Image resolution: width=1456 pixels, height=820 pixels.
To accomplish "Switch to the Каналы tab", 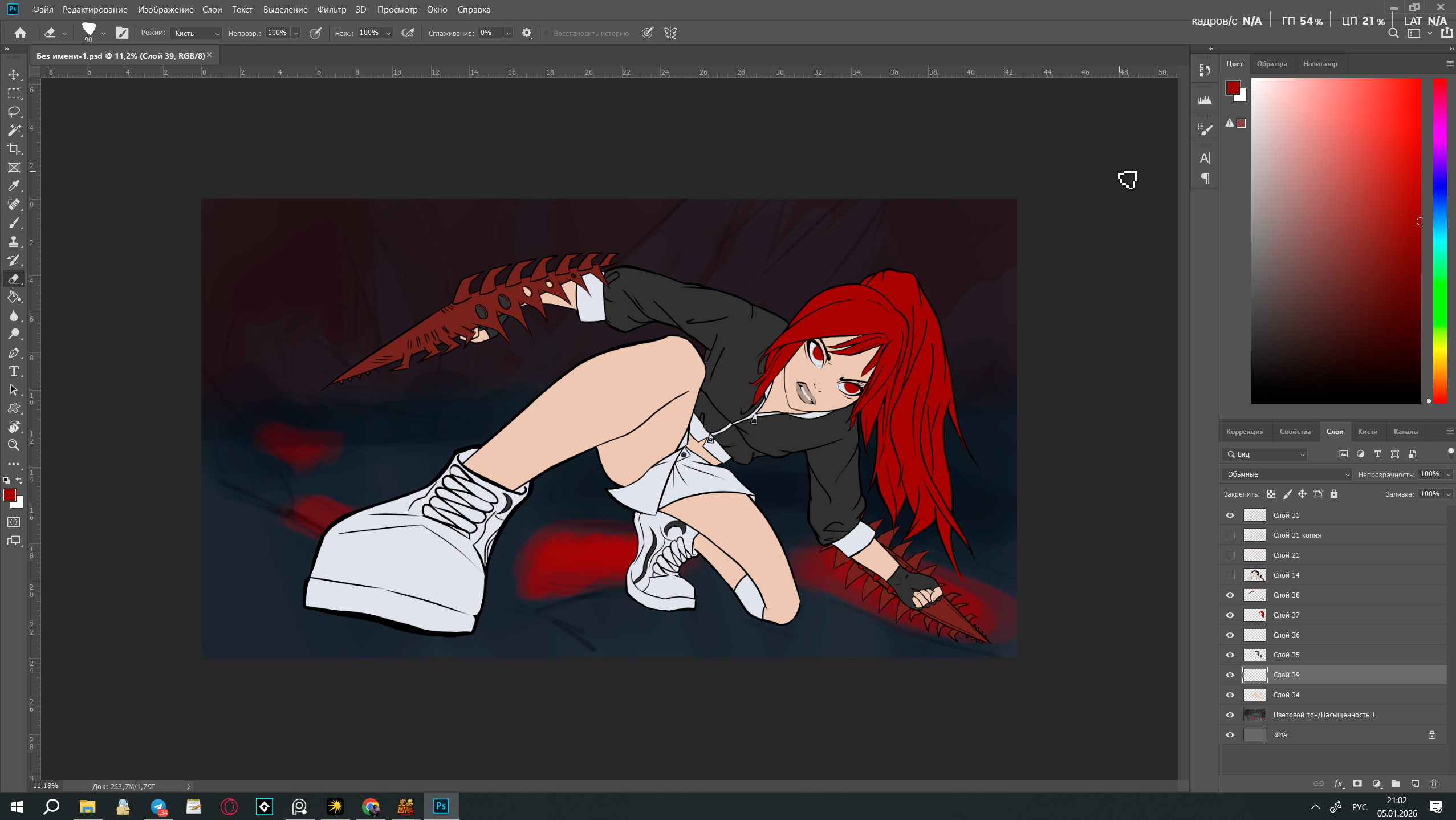I will pos(1406,432).
